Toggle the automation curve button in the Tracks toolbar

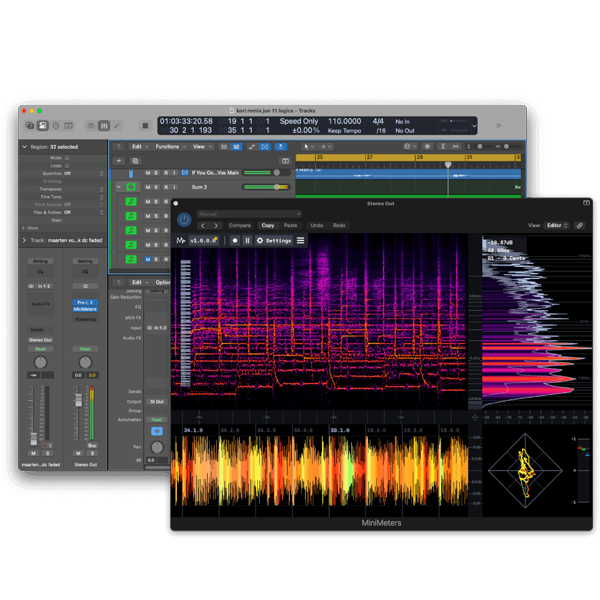pyautogui.click(x=251, y=147)
